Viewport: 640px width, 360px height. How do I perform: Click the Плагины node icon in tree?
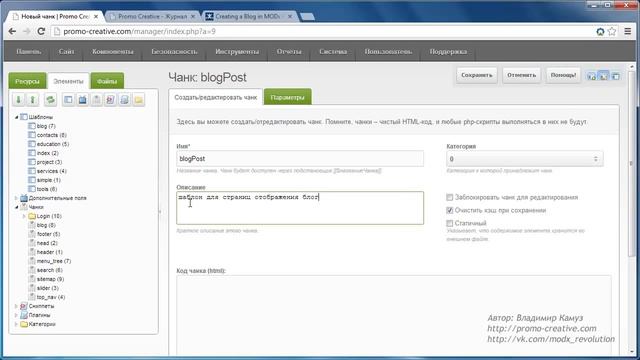pyautogui.click(x=24, y=315)
